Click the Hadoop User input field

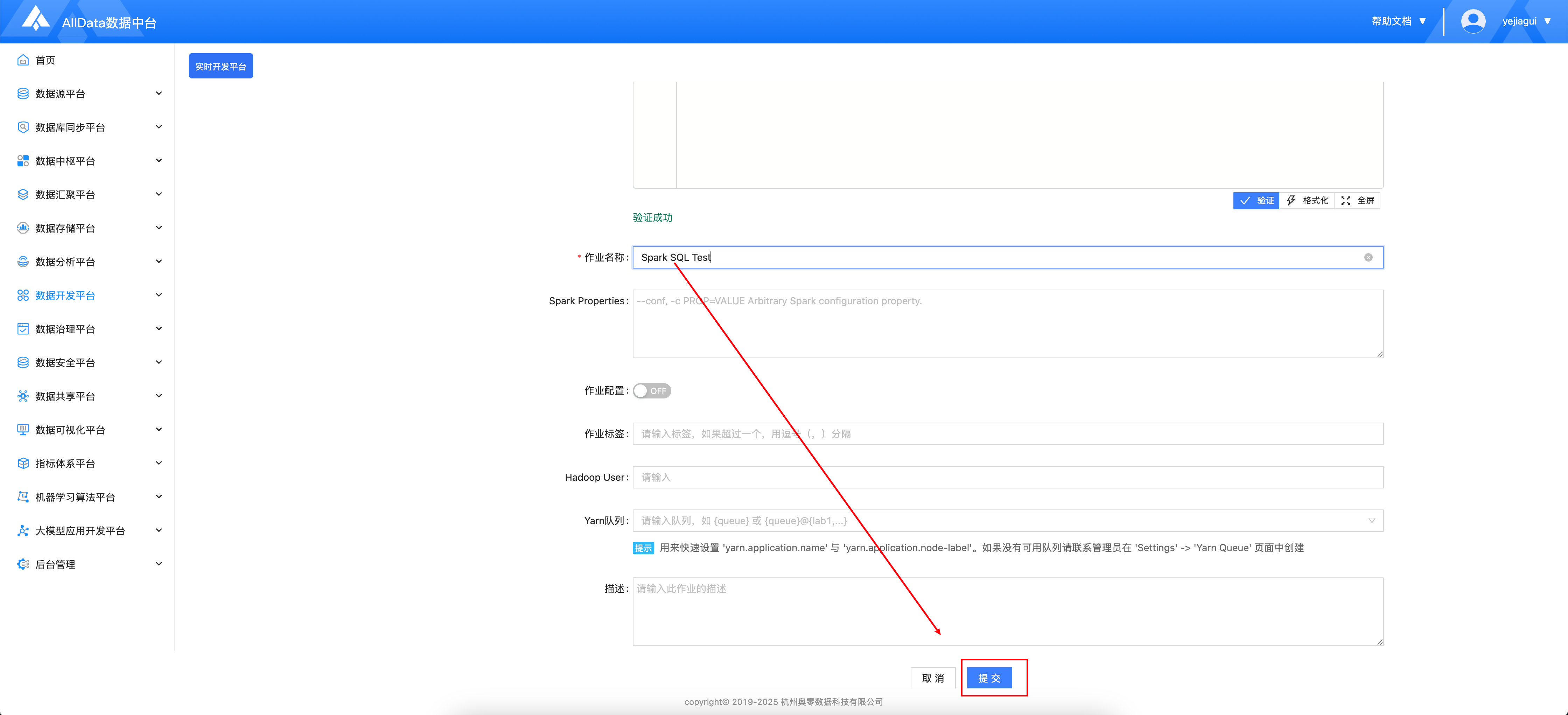click(1007, 478)
